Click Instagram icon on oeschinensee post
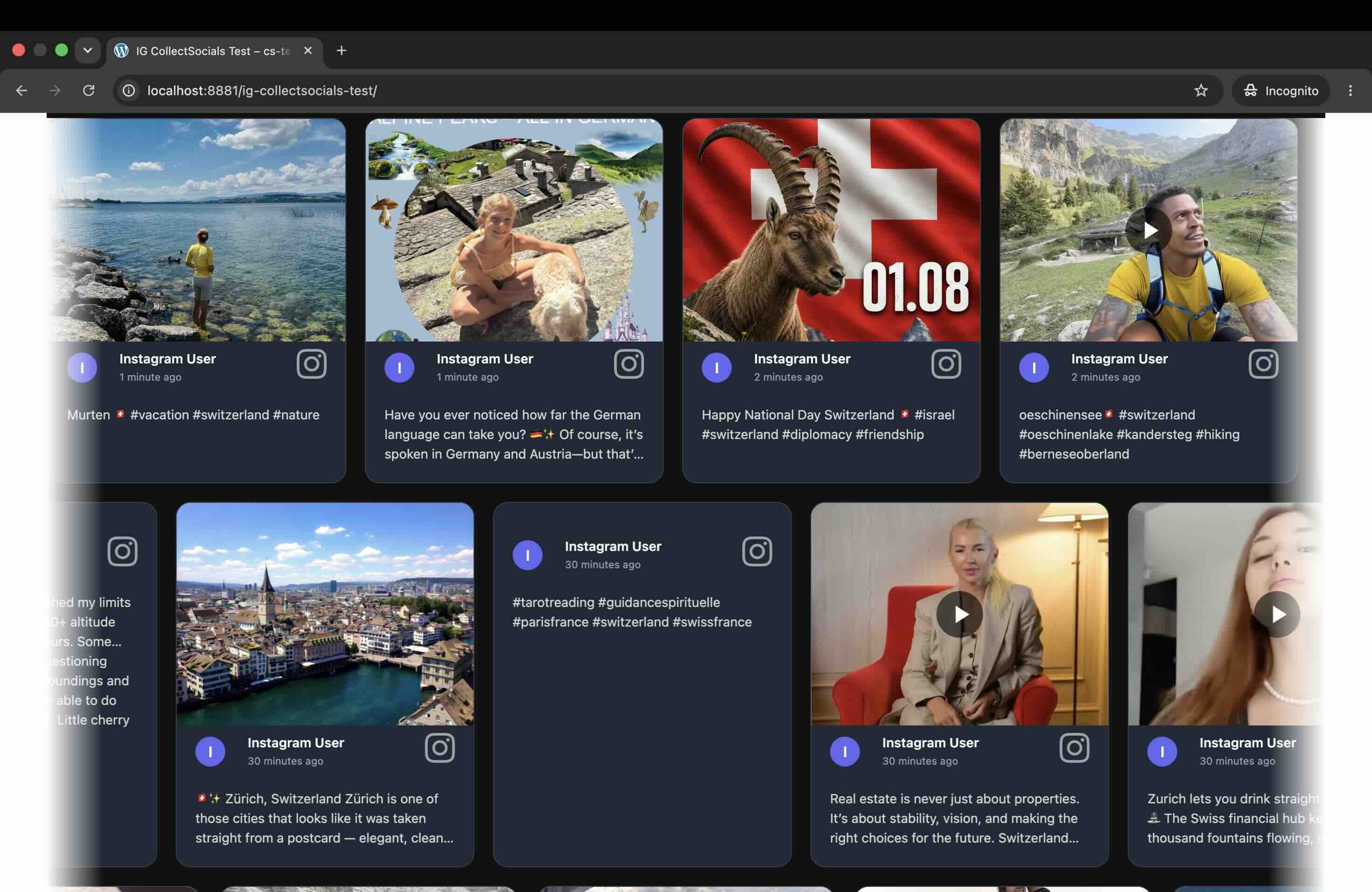1372x892 pixels. tap(1263, 364)
